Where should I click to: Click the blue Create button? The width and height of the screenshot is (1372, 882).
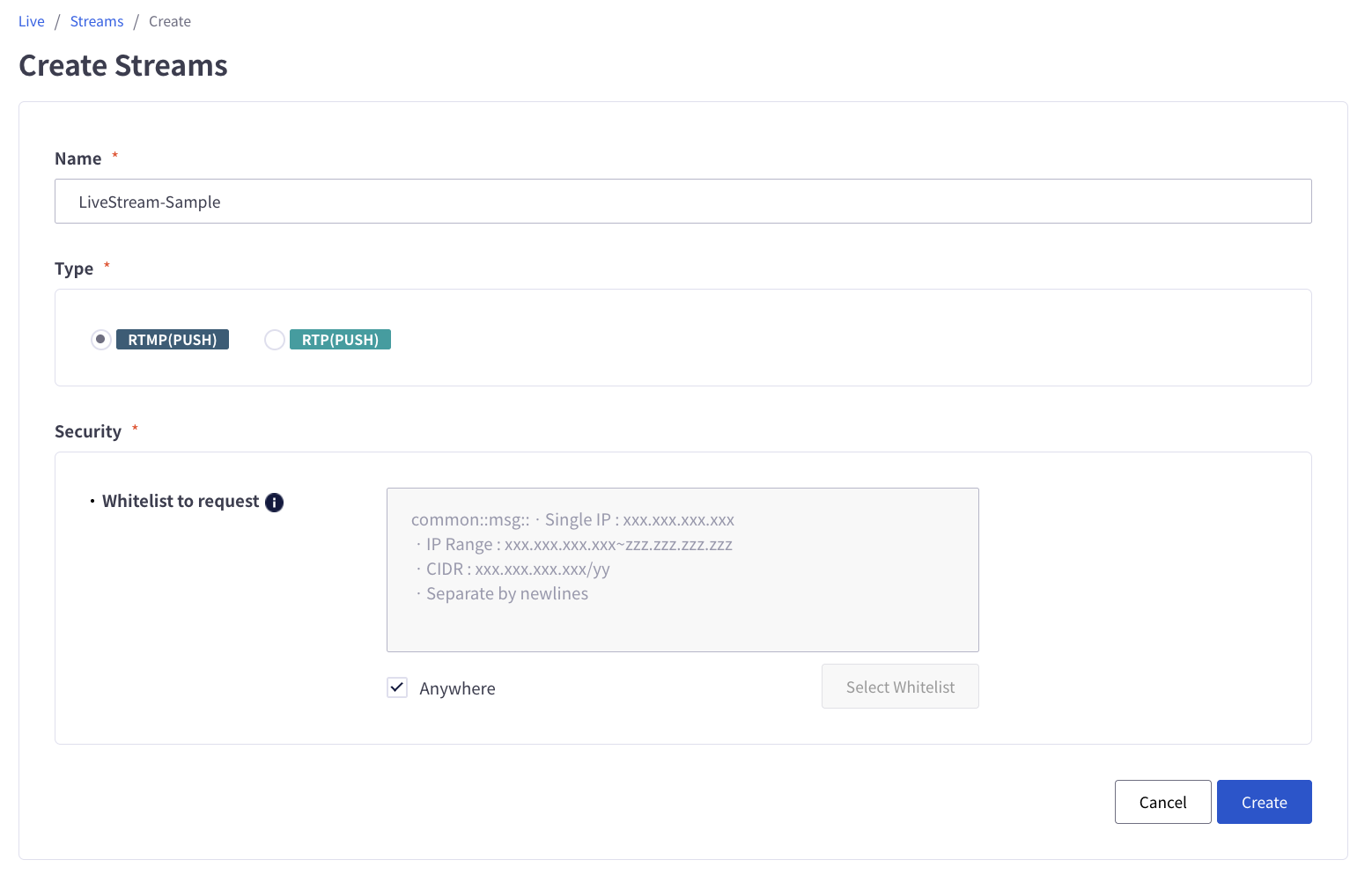click(1264, 802)
